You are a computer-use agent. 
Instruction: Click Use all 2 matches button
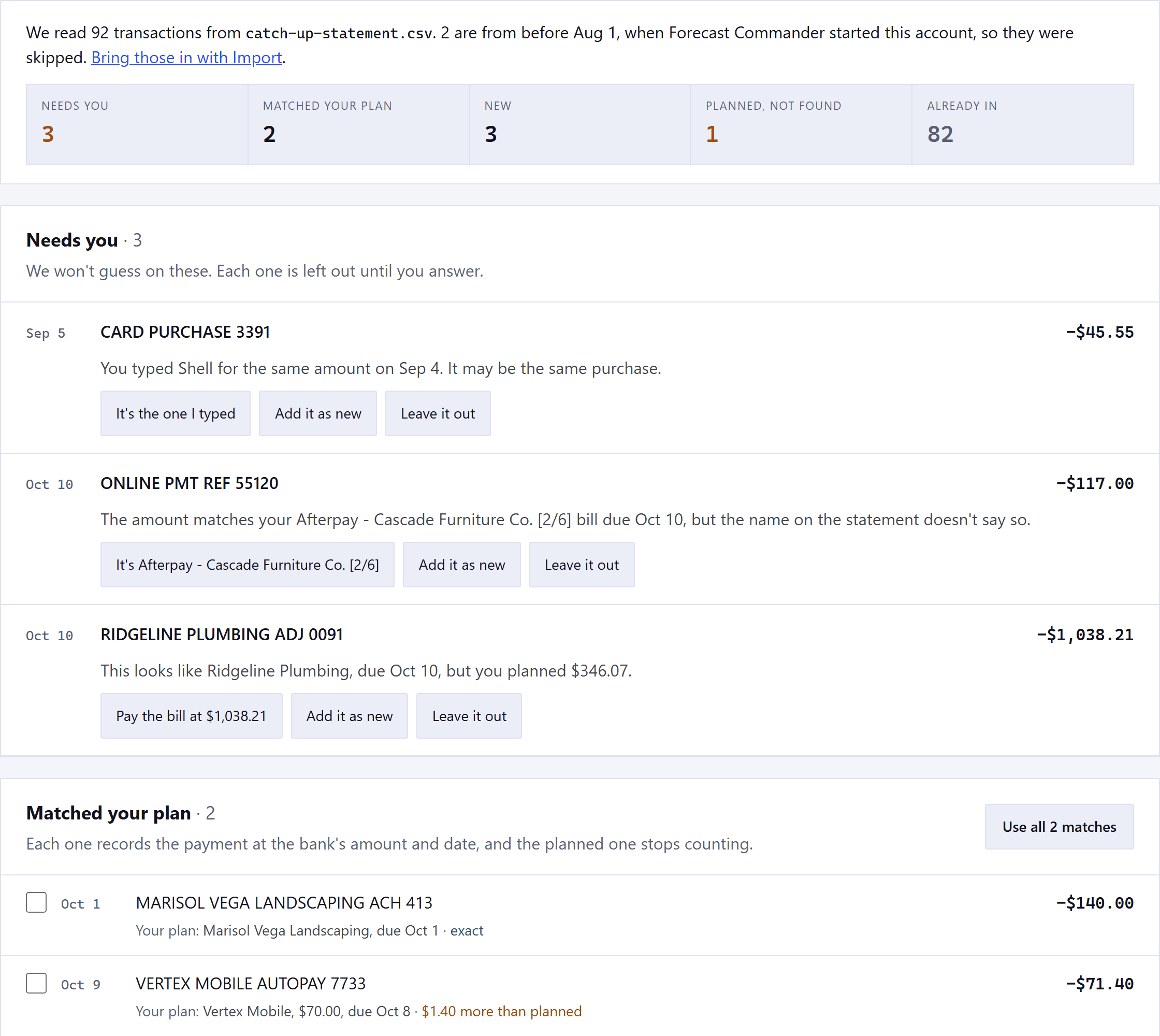coord(1059,827)
